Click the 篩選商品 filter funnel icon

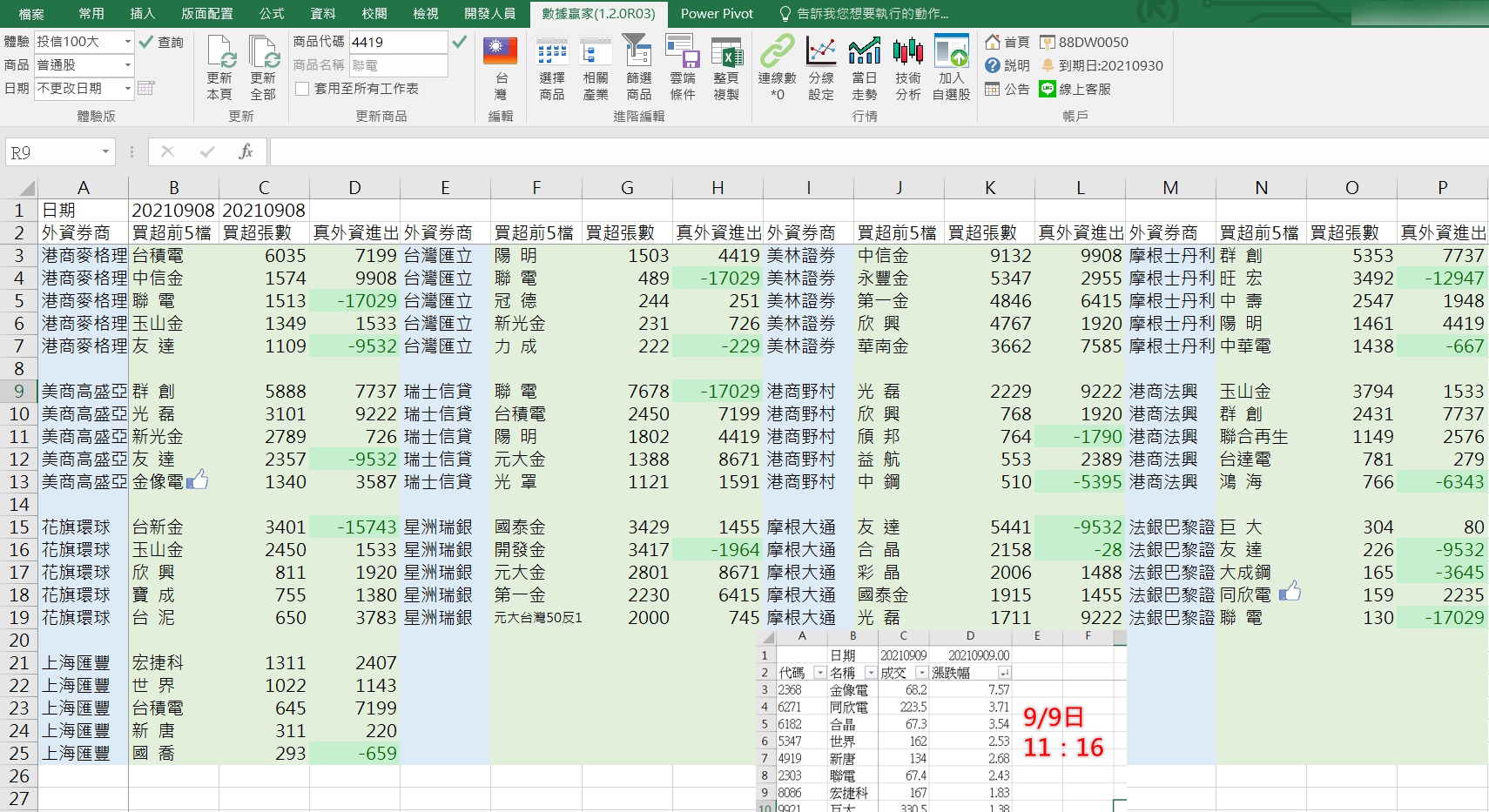[x=638, y=51]
